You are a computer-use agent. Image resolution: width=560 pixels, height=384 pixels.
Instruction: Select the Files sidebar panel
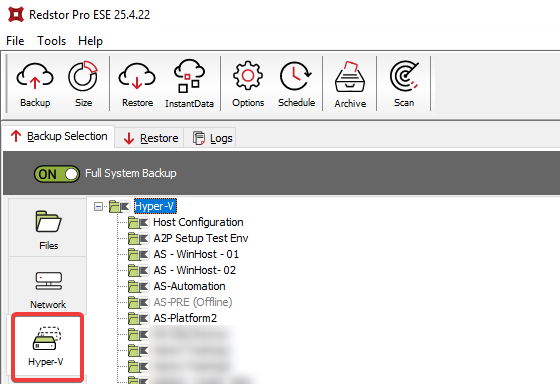pos(49,228)
